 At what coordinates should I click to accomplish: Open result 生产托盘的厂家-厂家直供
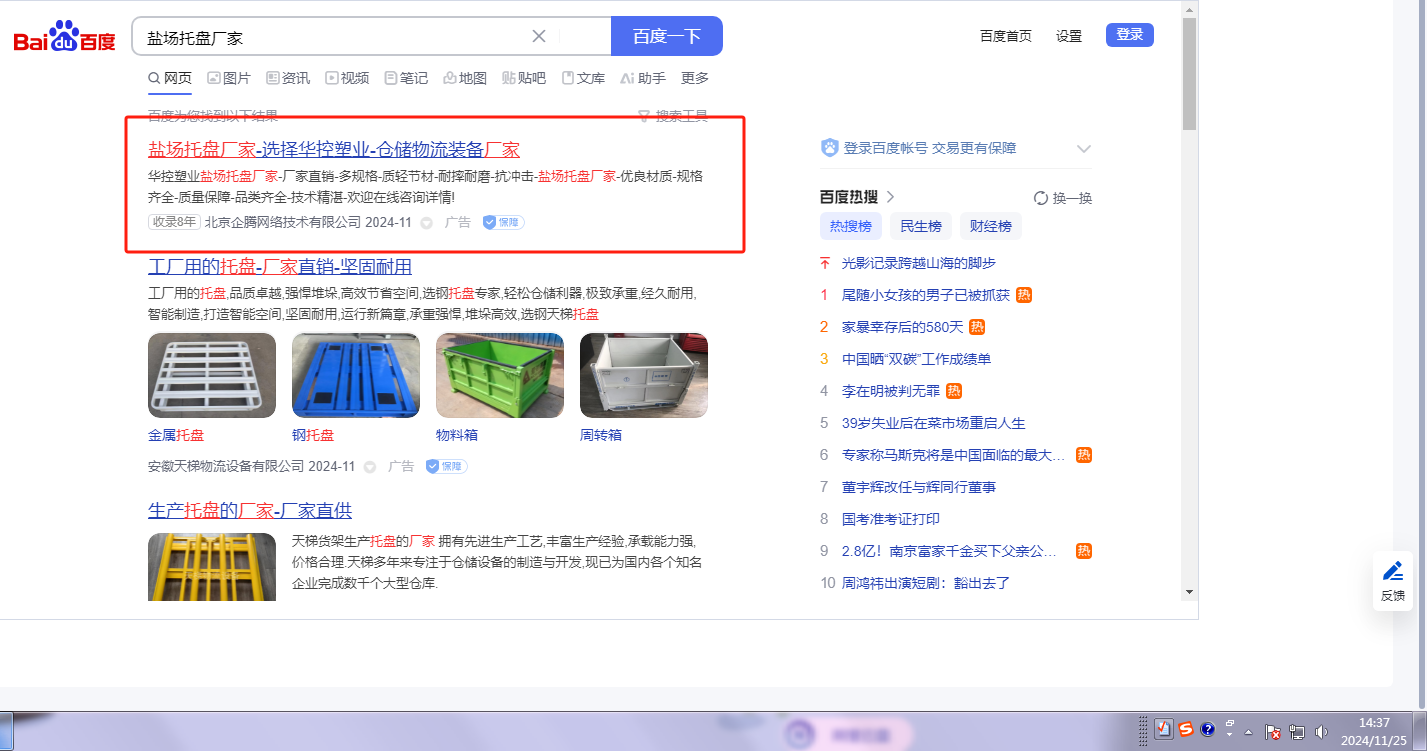coord(250,510)
